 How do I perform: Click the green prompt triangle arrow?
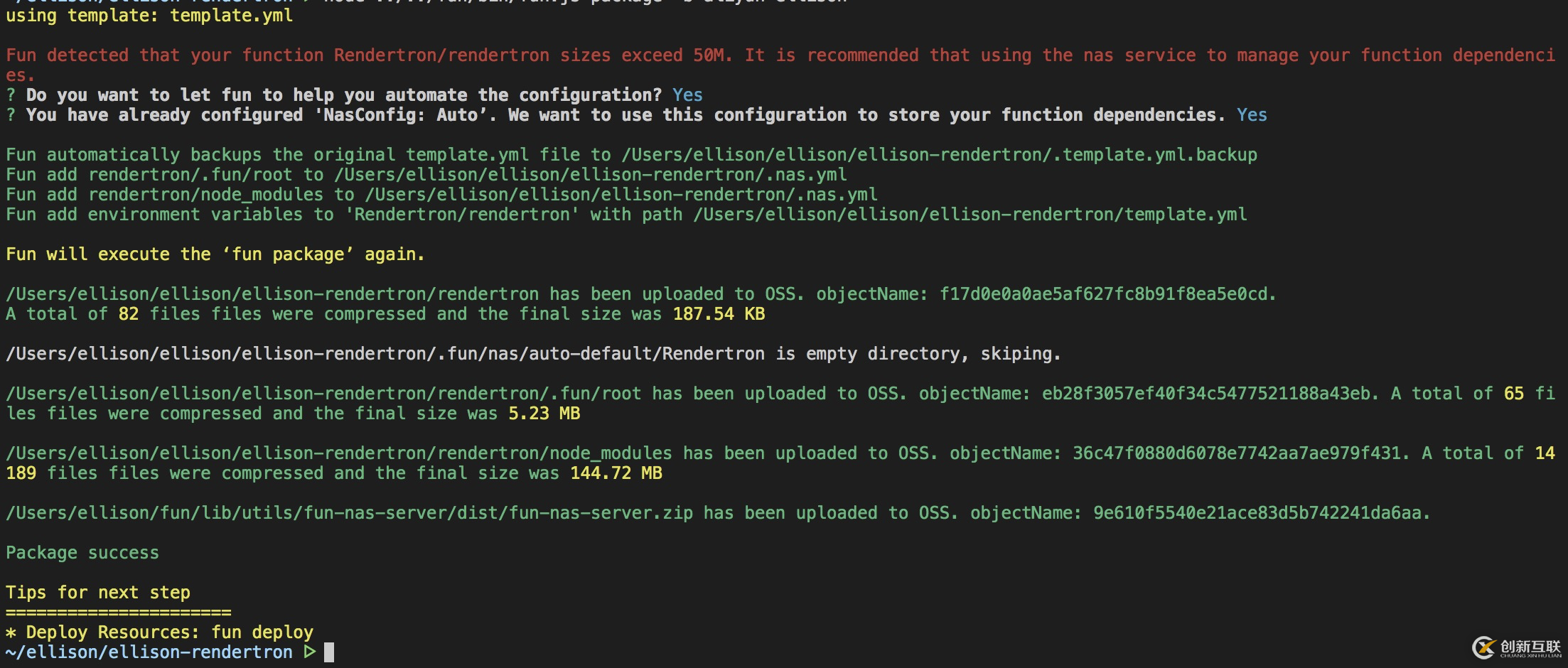point(309,652)
